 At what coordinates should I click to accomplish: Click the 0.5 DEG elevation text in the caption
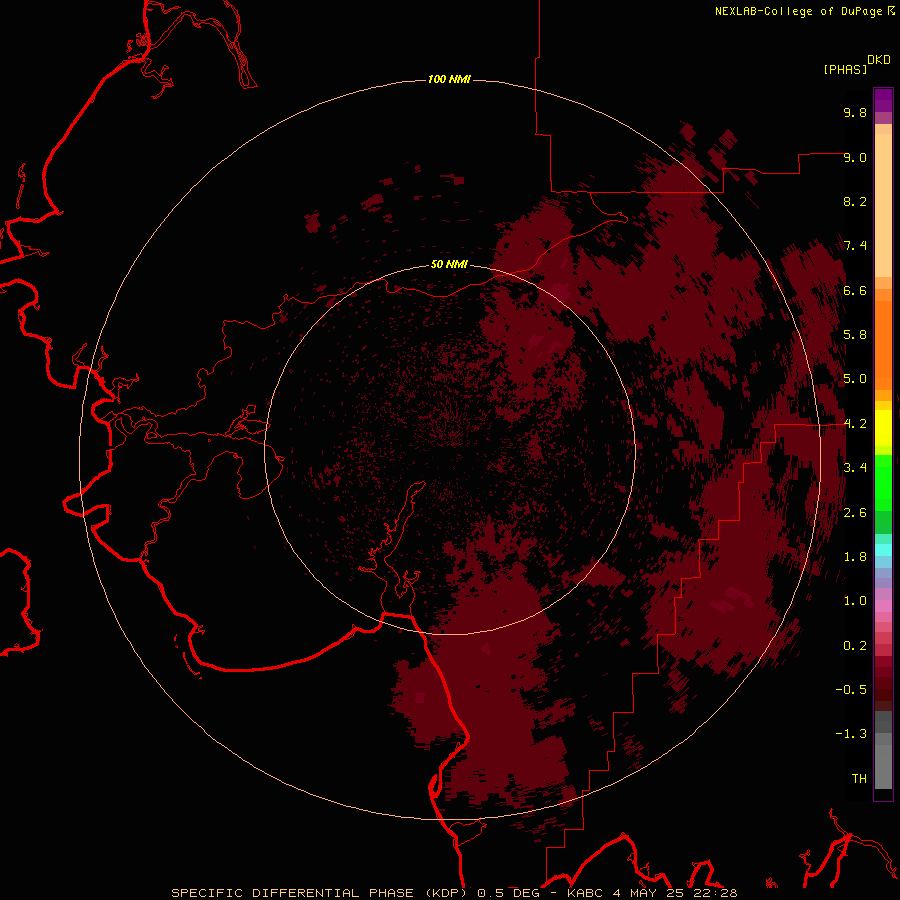pyautogui.click(x=509, y=893)
